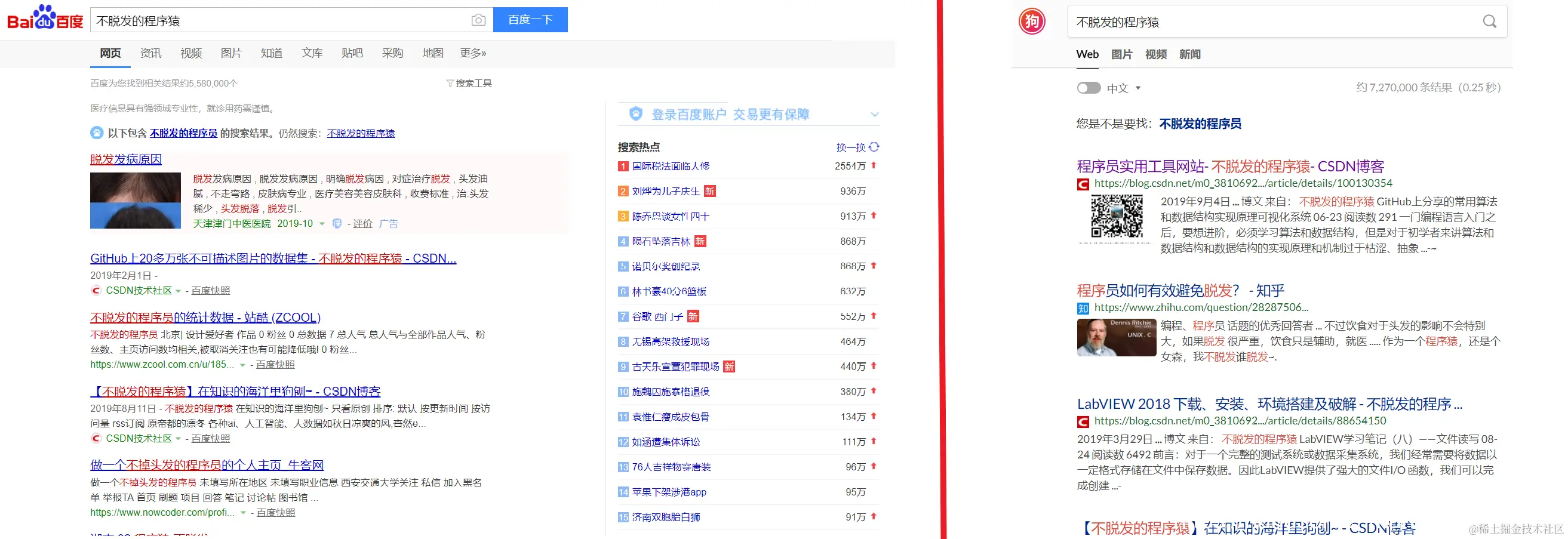The height and width of the screenshot is (539, 1568).
Task: Click CSDN icon beside article 100130354 URL
Action: [x=1083, y=184]
